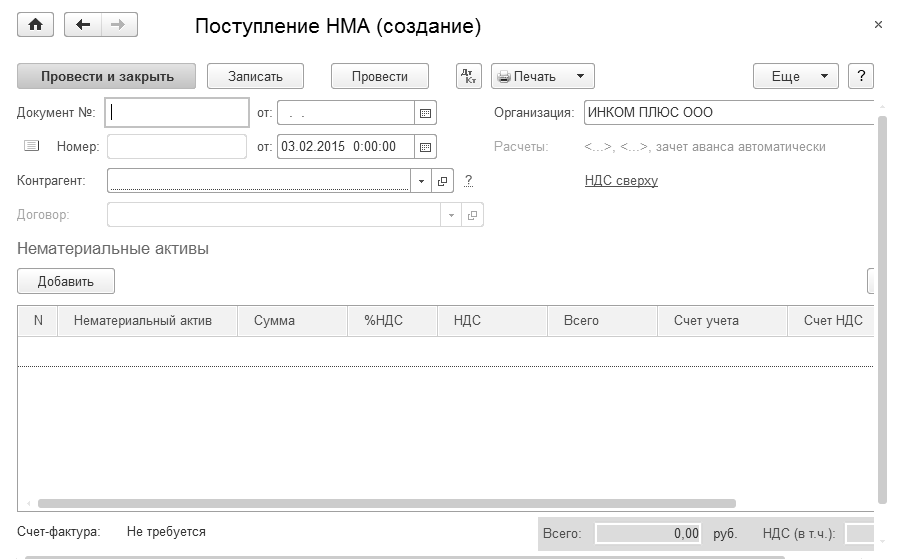This screenshot has width=899, height=559.
Task: Focus the Документ № input field
Action: point(177,112)
